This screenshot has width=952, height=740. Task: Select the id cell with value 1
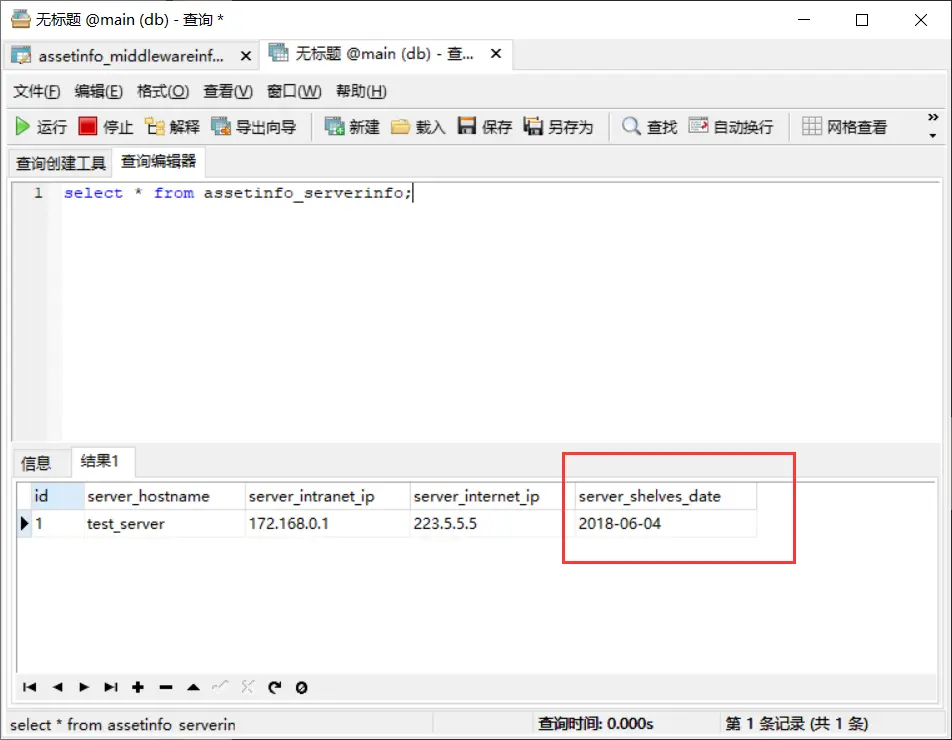click(58, 523)
